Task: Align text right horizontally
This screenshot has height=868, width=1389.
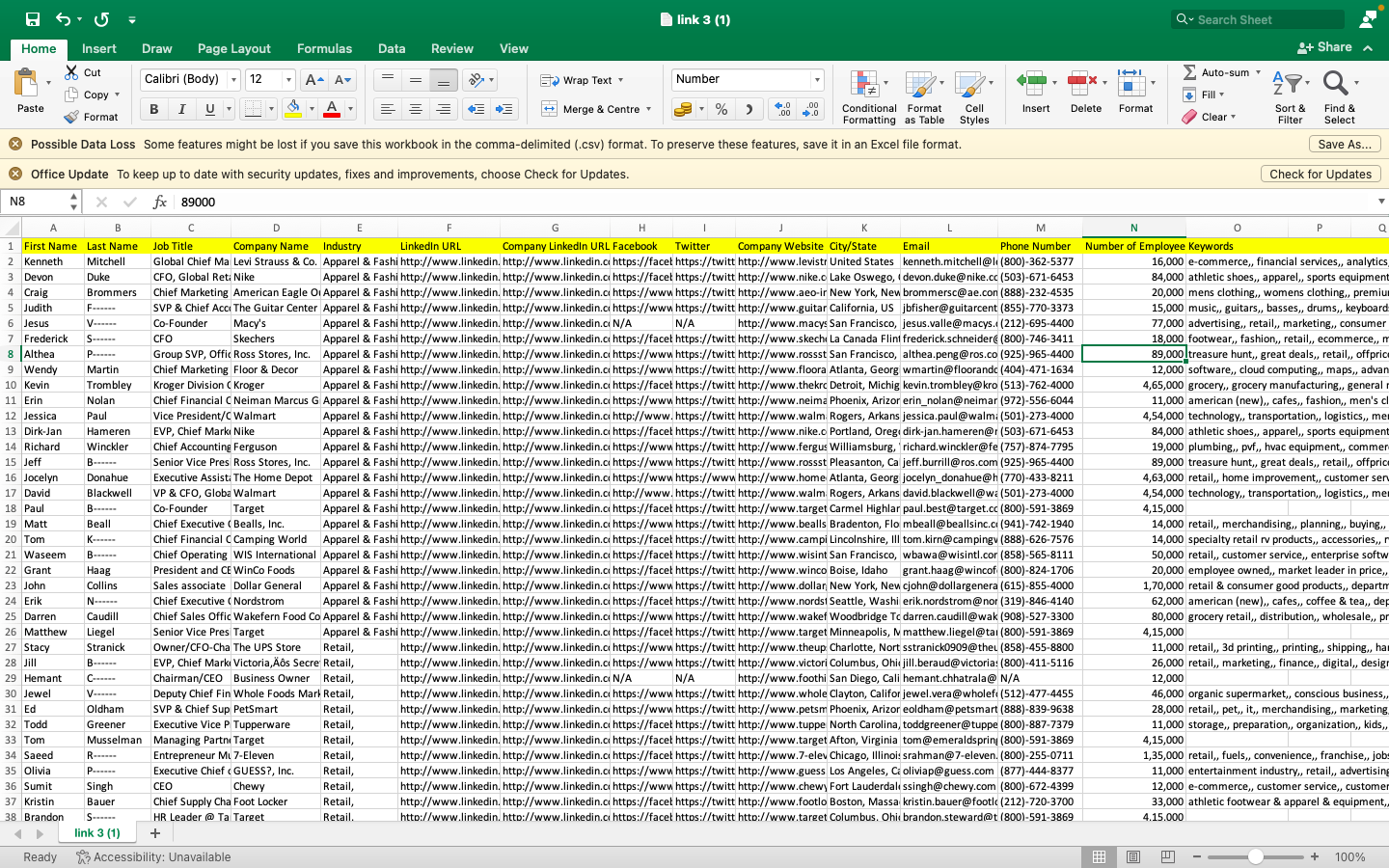Action: [x=444, y=110]
